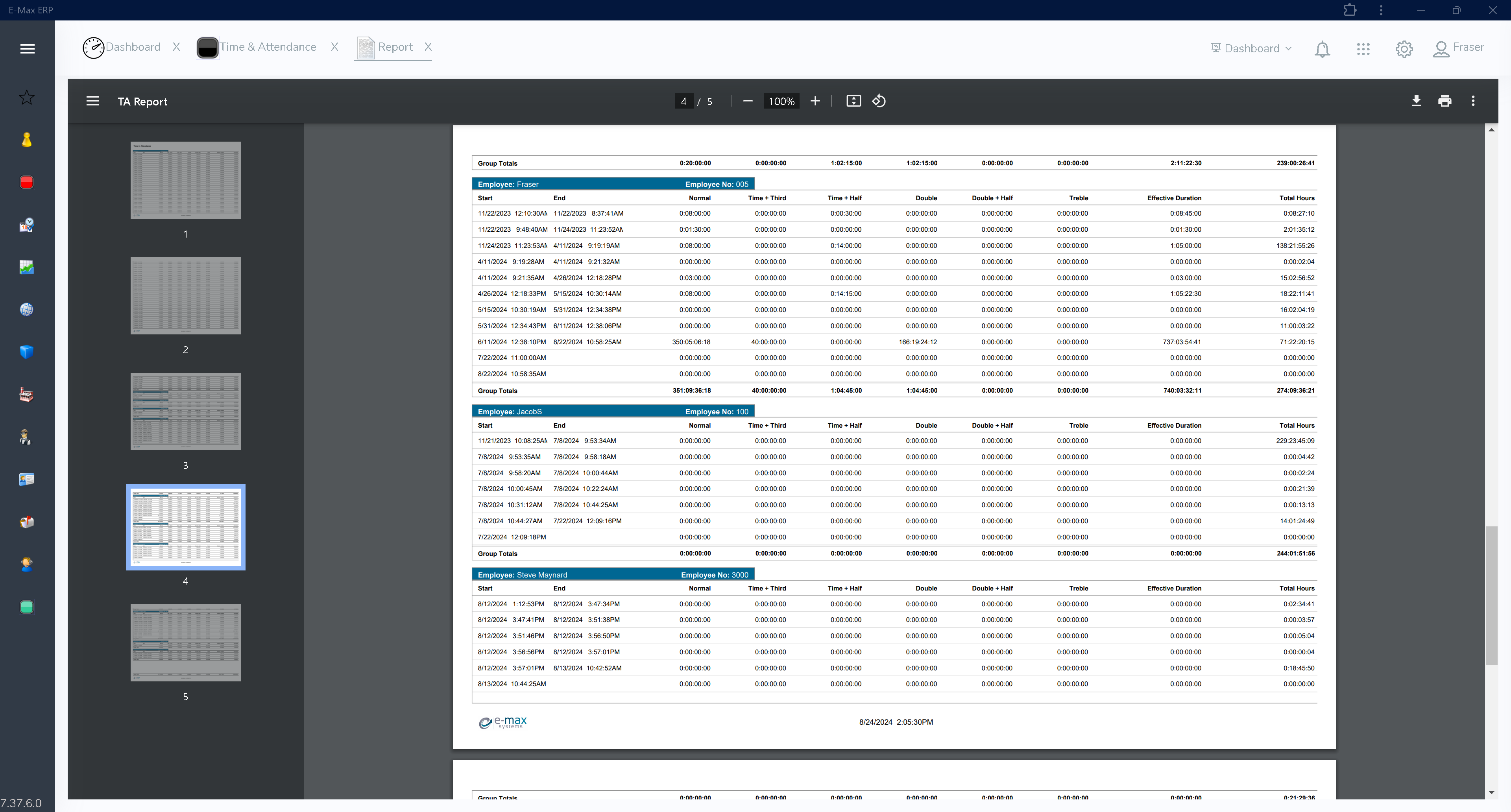The width and height of the screenshot is (1511, 812).
Task: Toggle fit-to-page view in the report viewer
Action: pos(853,101)
